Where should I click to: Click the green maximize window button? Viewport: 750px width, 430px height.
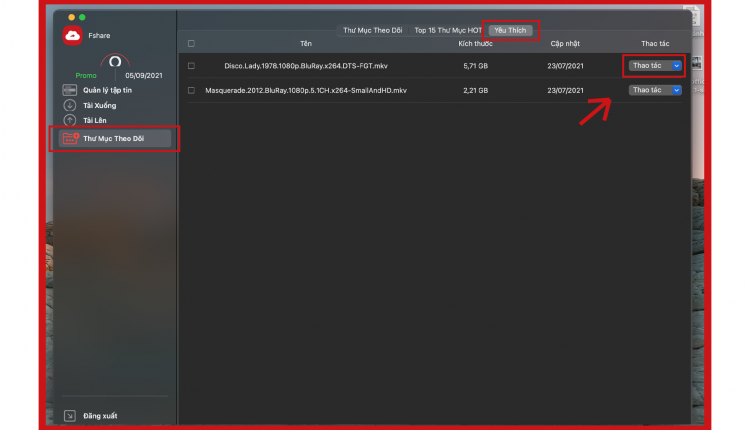pos(82,17)
